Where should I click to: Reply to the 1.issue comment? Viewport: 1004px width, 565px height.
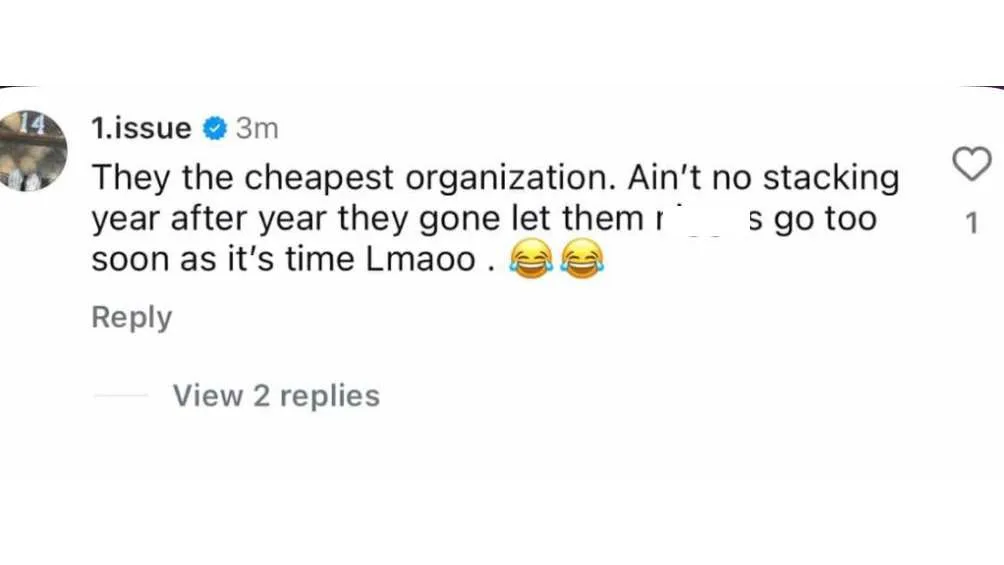[x=131, y=318]
